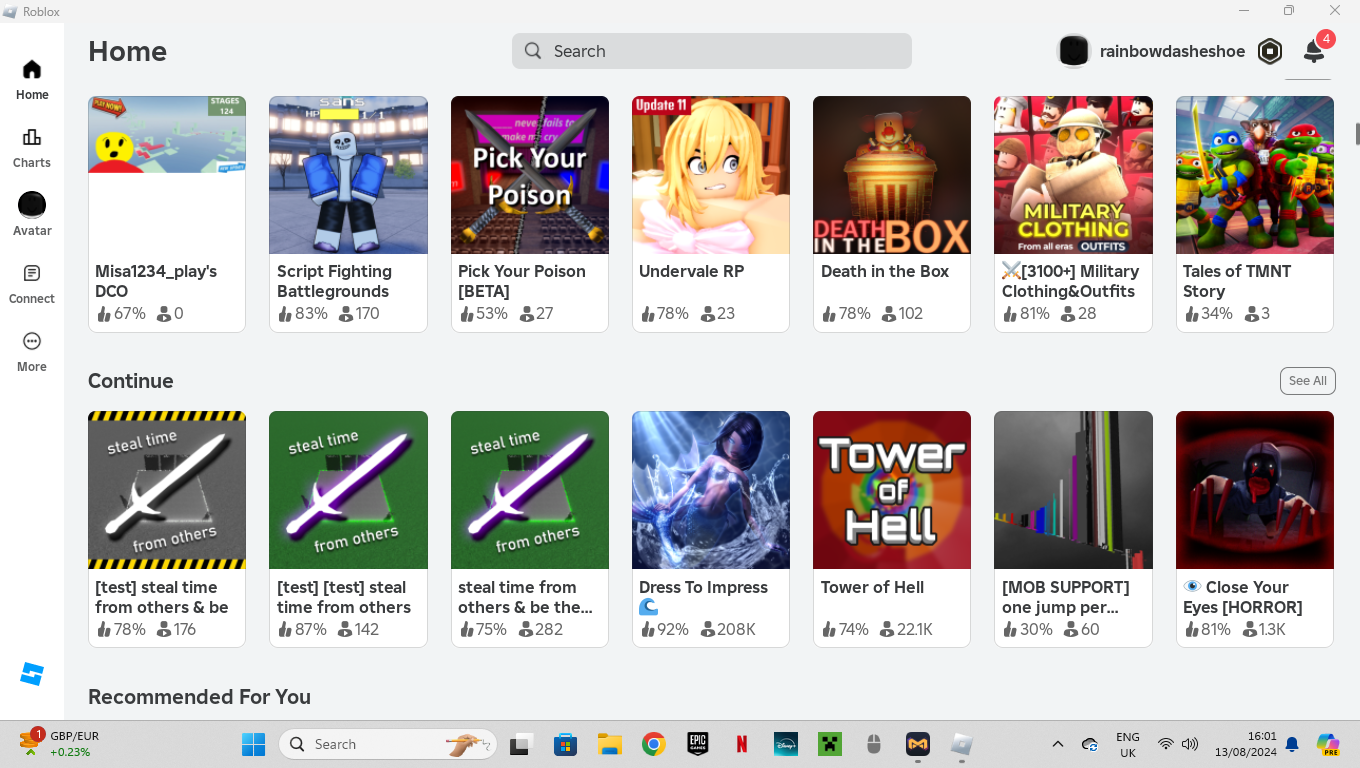Viewport: 1360px width, 768px height.
Task: Open the Home sidebar icon
Action: 32,80
